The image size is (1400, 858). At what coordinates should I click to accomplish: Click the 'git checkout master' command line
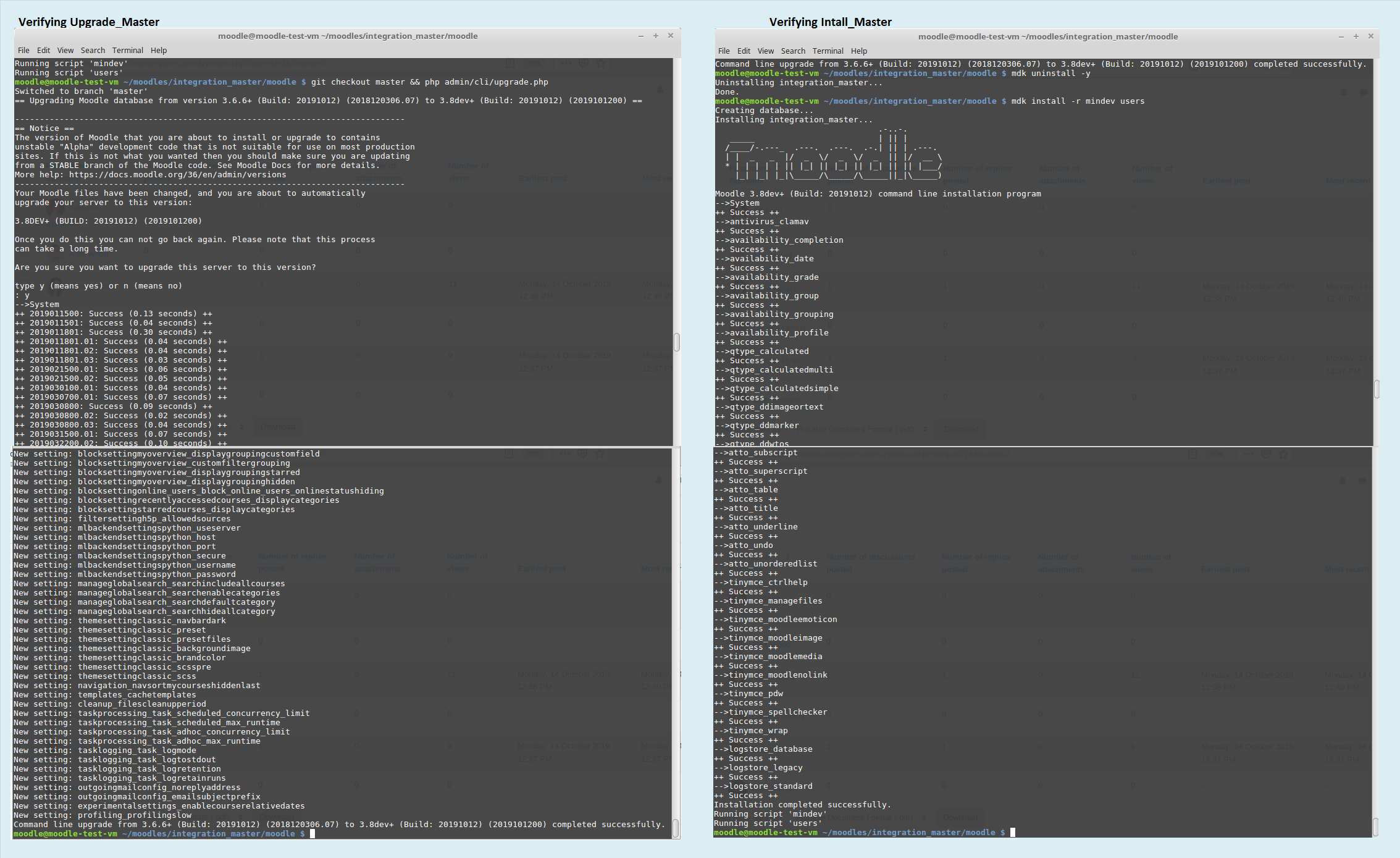pos(282,82)
